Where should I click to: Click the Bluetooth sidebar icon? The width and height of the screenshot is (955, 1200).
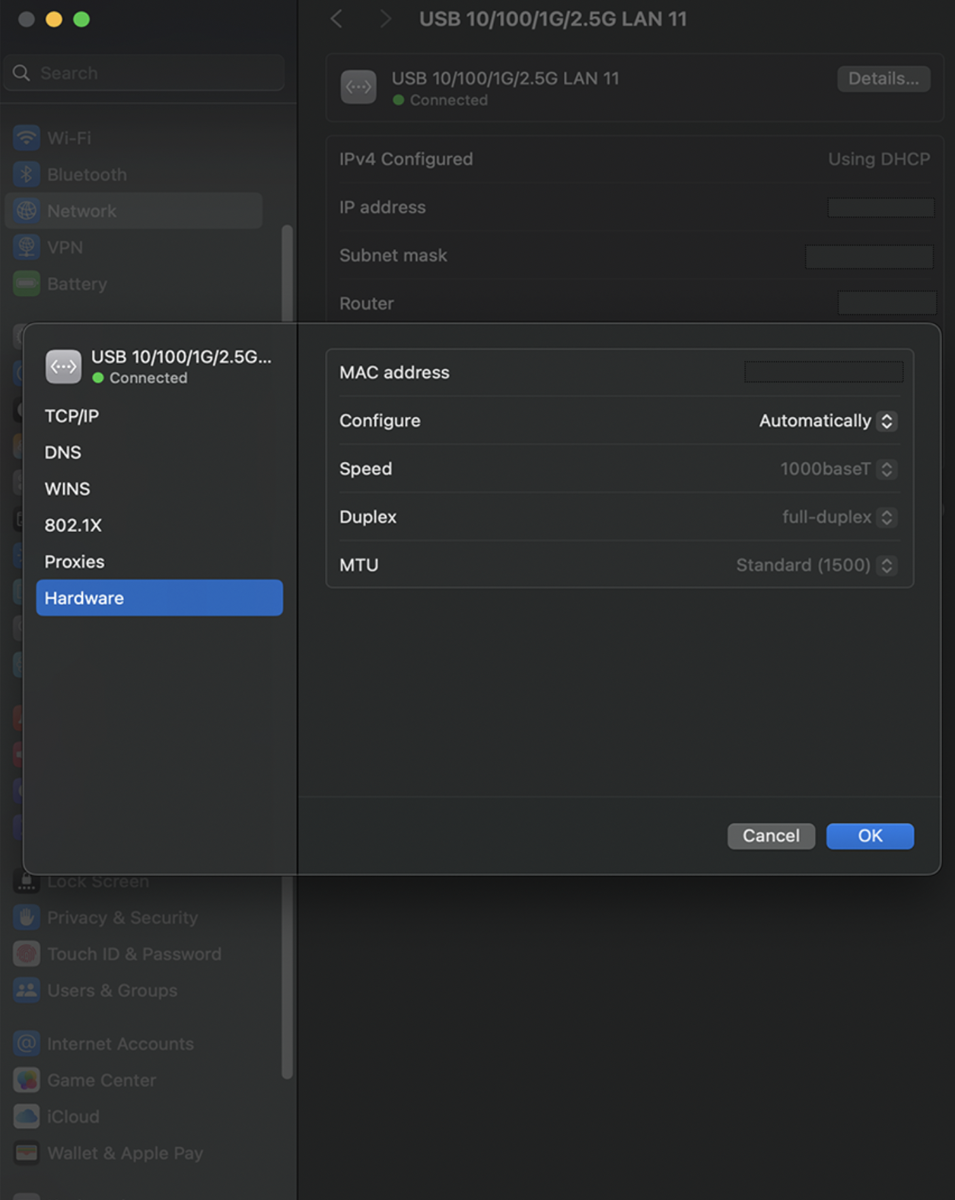point(26,174)
